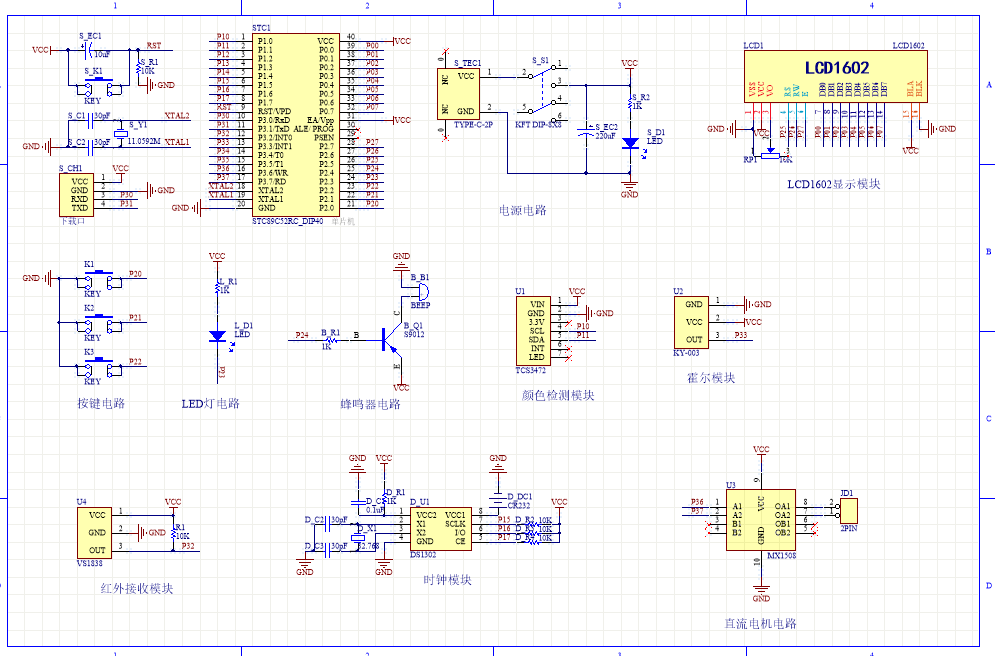
Task: Click the L_R1 1K resistor
Action: point(217,287)
